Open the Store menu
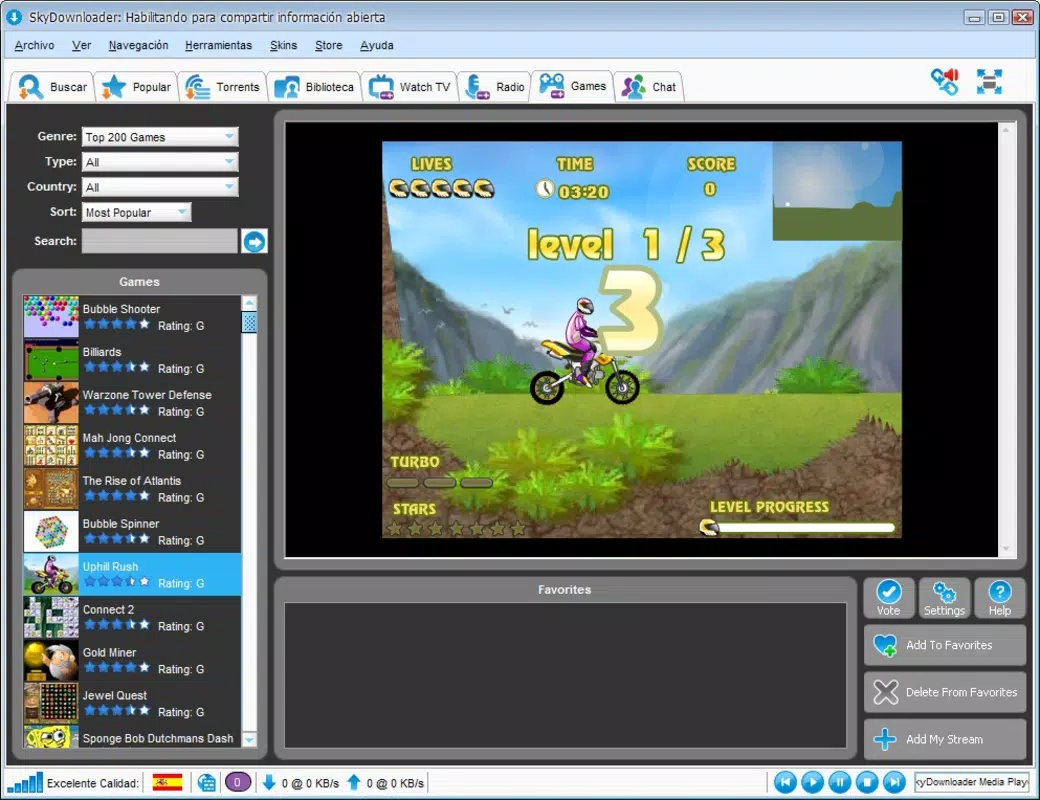Viewport: 1040px width, 800px height. [x=328, y=45]
